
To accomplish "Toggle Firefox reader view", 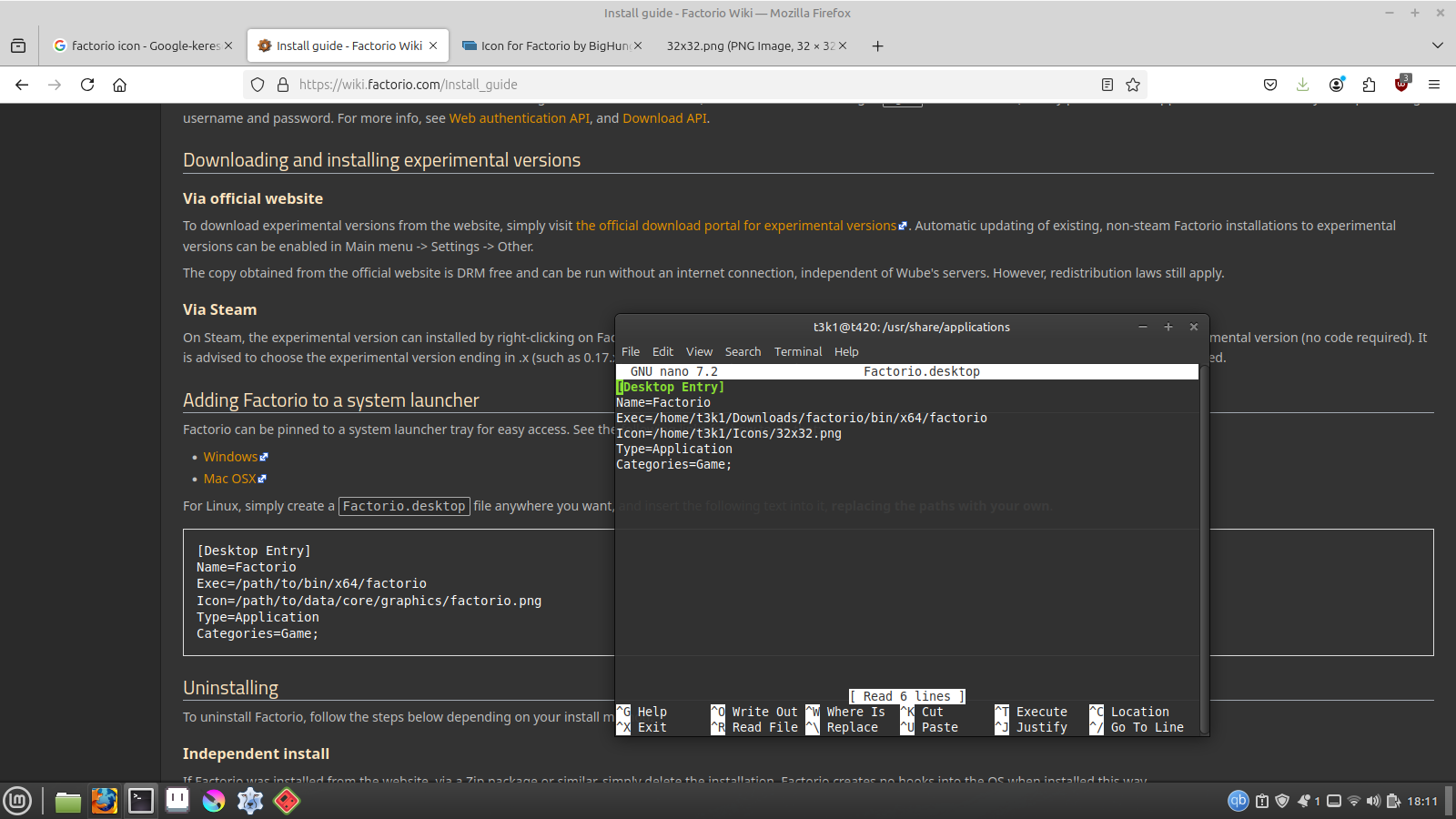I will (1107, 85).
